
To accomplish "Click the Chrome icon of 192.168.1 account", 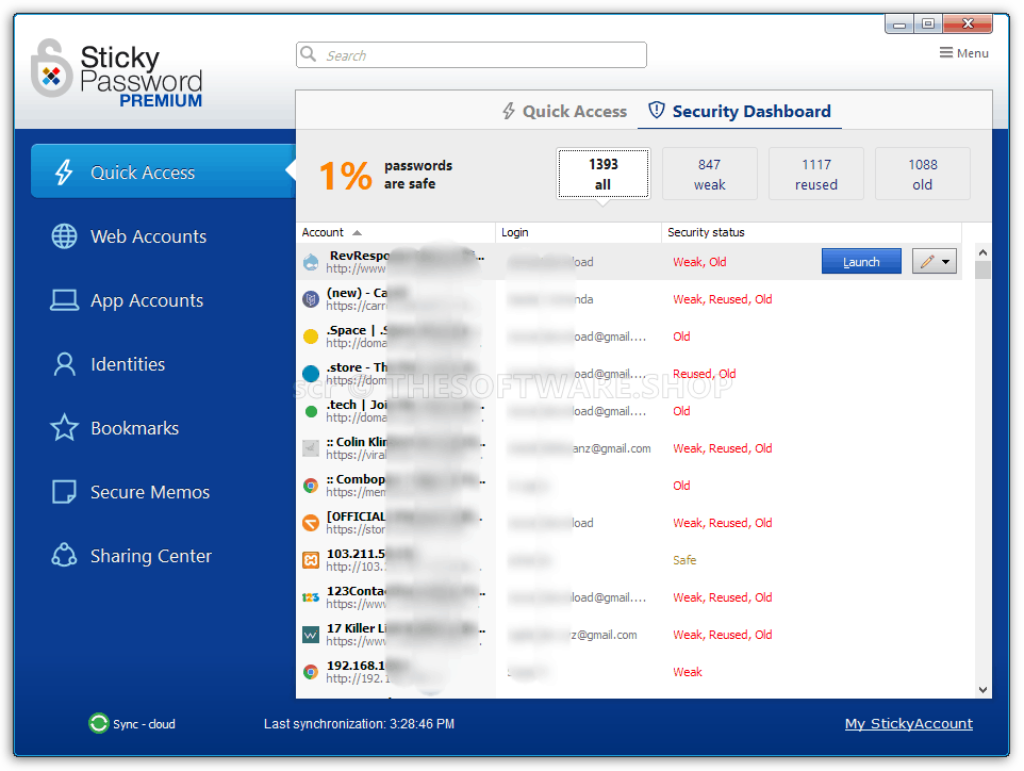I will pos(311,672).
